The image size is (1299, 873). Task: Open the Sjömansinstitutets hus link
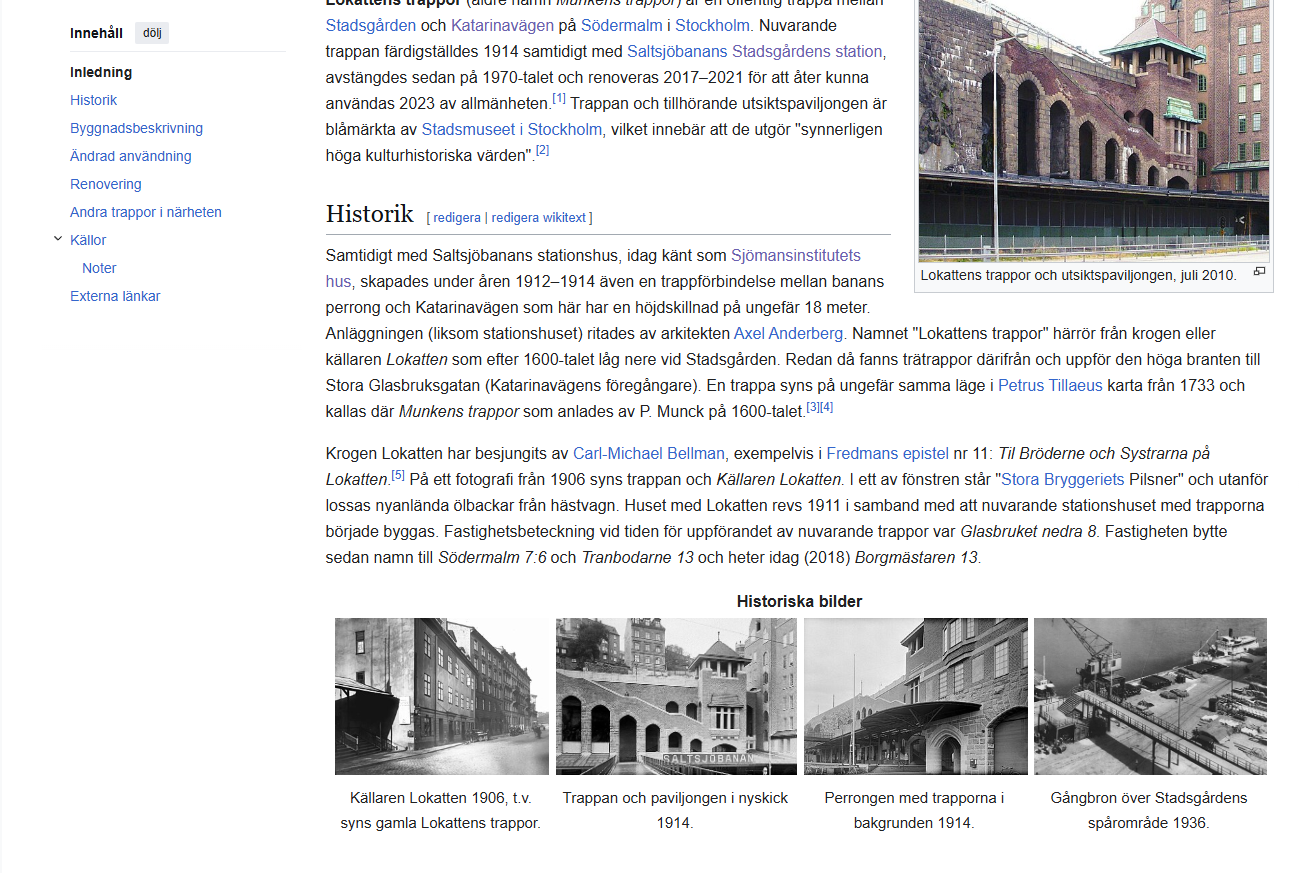[795, 255]
